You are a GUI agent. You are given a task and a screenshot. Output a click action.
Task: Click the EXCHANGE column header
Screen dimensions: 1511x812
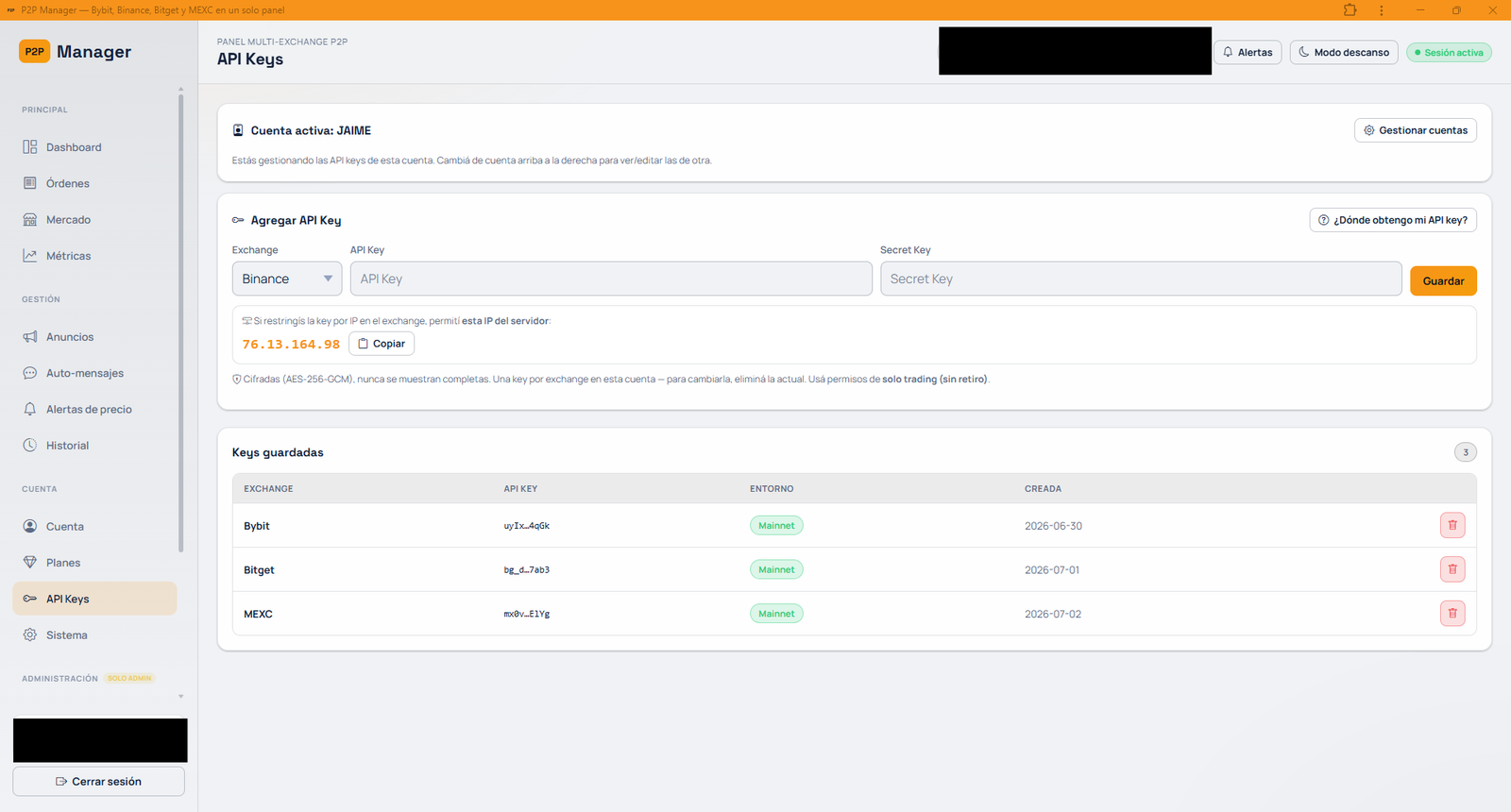tap(268, 489)
